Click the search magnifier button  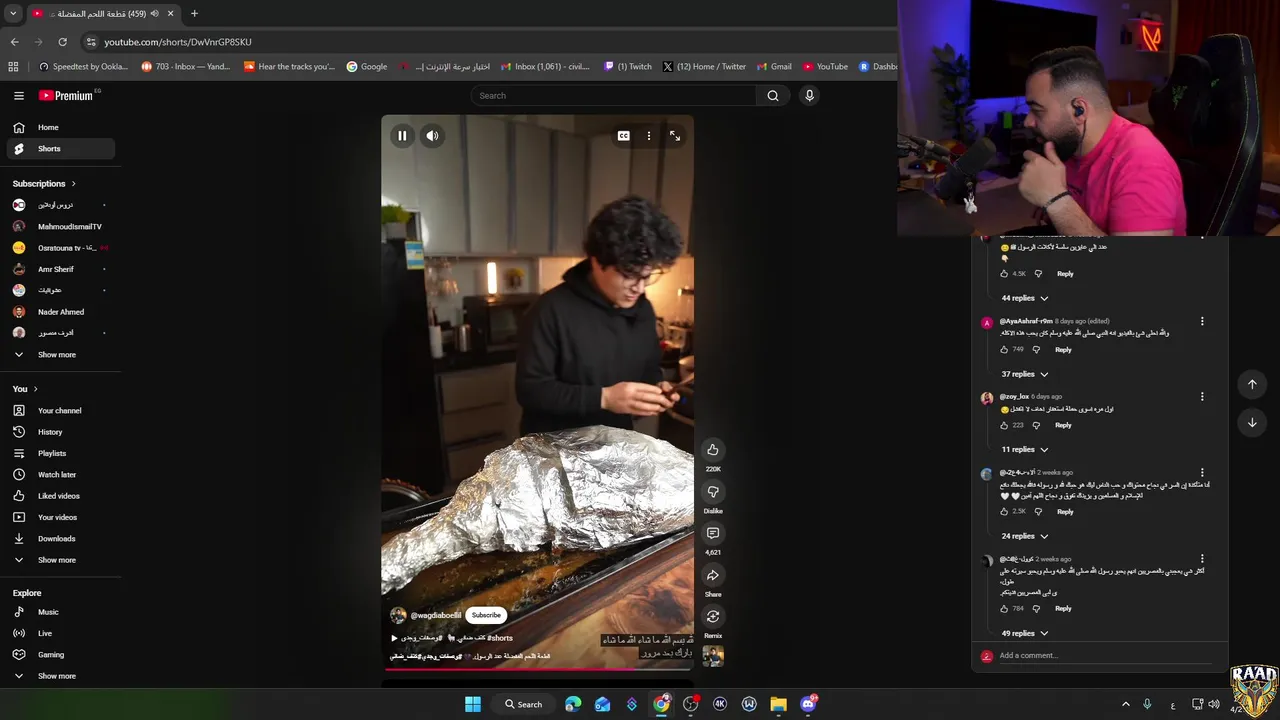click(x=773, y=96)
